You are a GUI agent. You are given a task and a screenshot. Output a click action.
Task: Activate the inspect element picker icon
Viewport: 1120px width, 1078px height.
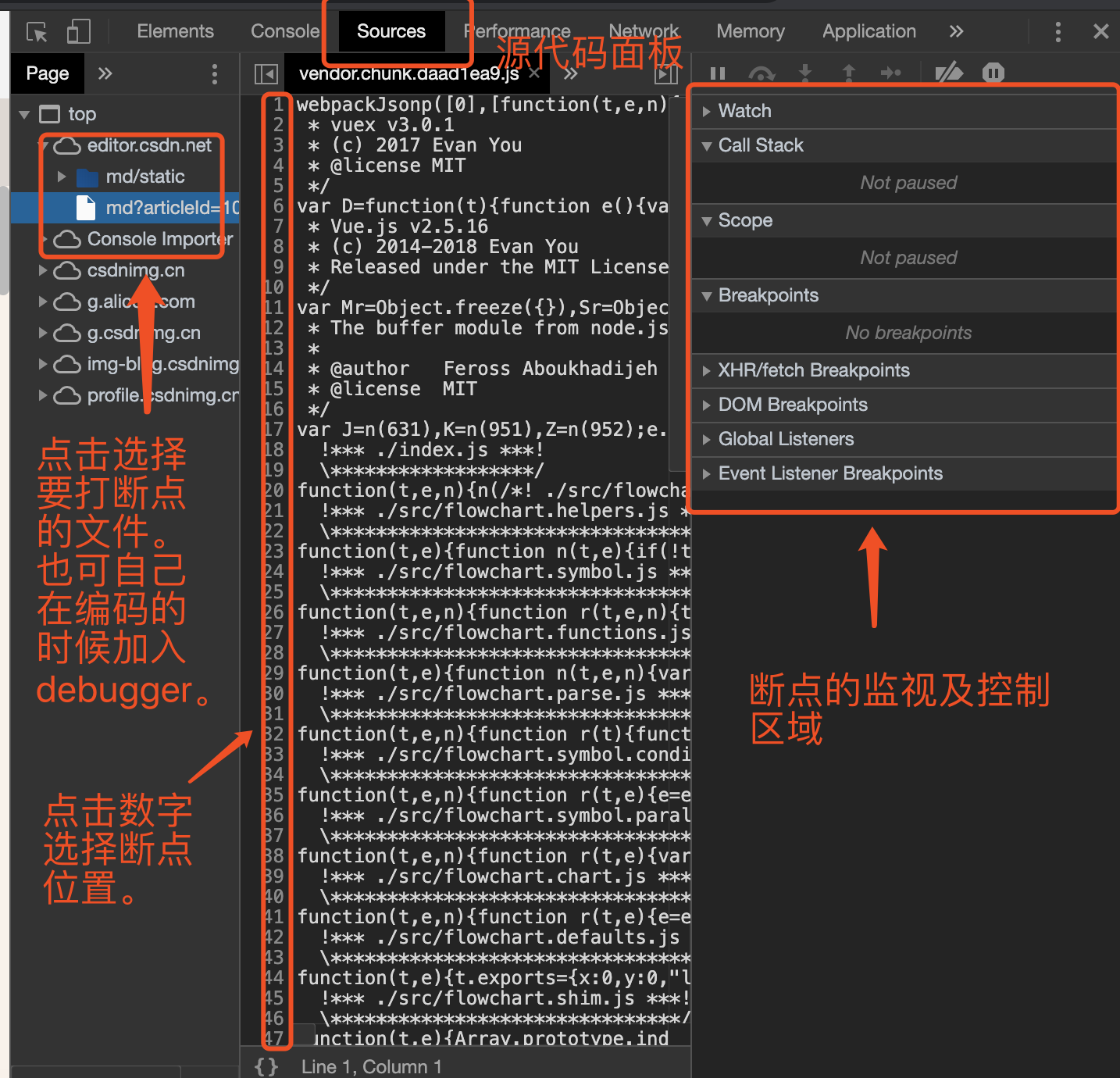pos(37,32)
